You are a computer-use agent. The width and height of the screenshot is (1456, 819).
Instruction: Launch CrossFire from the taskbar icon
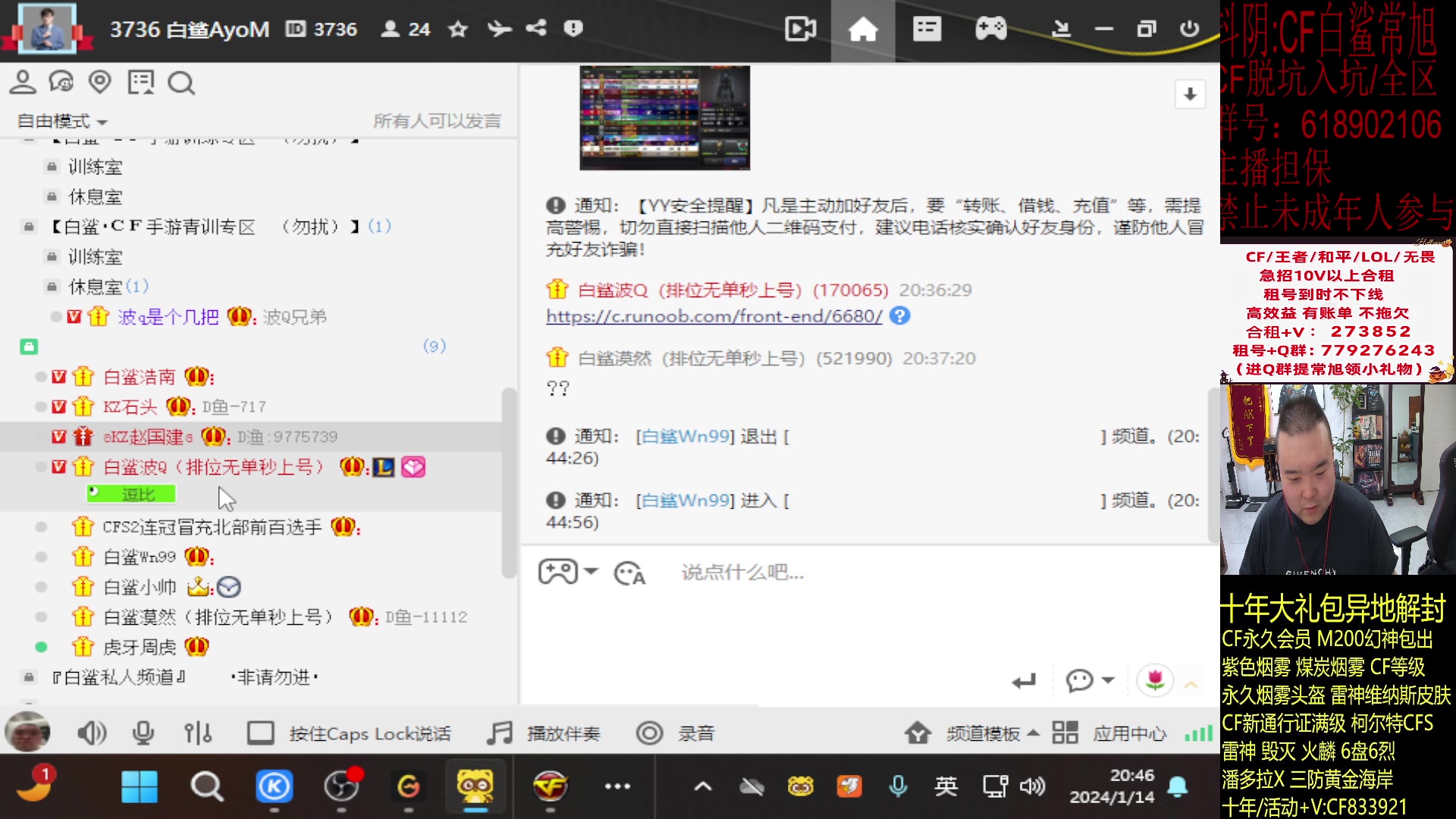(551, 786)
